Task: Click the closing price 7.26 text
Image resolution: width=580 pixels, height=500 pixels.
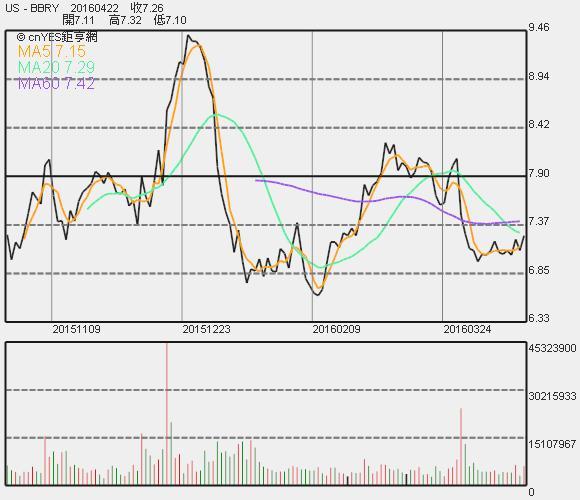Action: click(x=147, y=8)
